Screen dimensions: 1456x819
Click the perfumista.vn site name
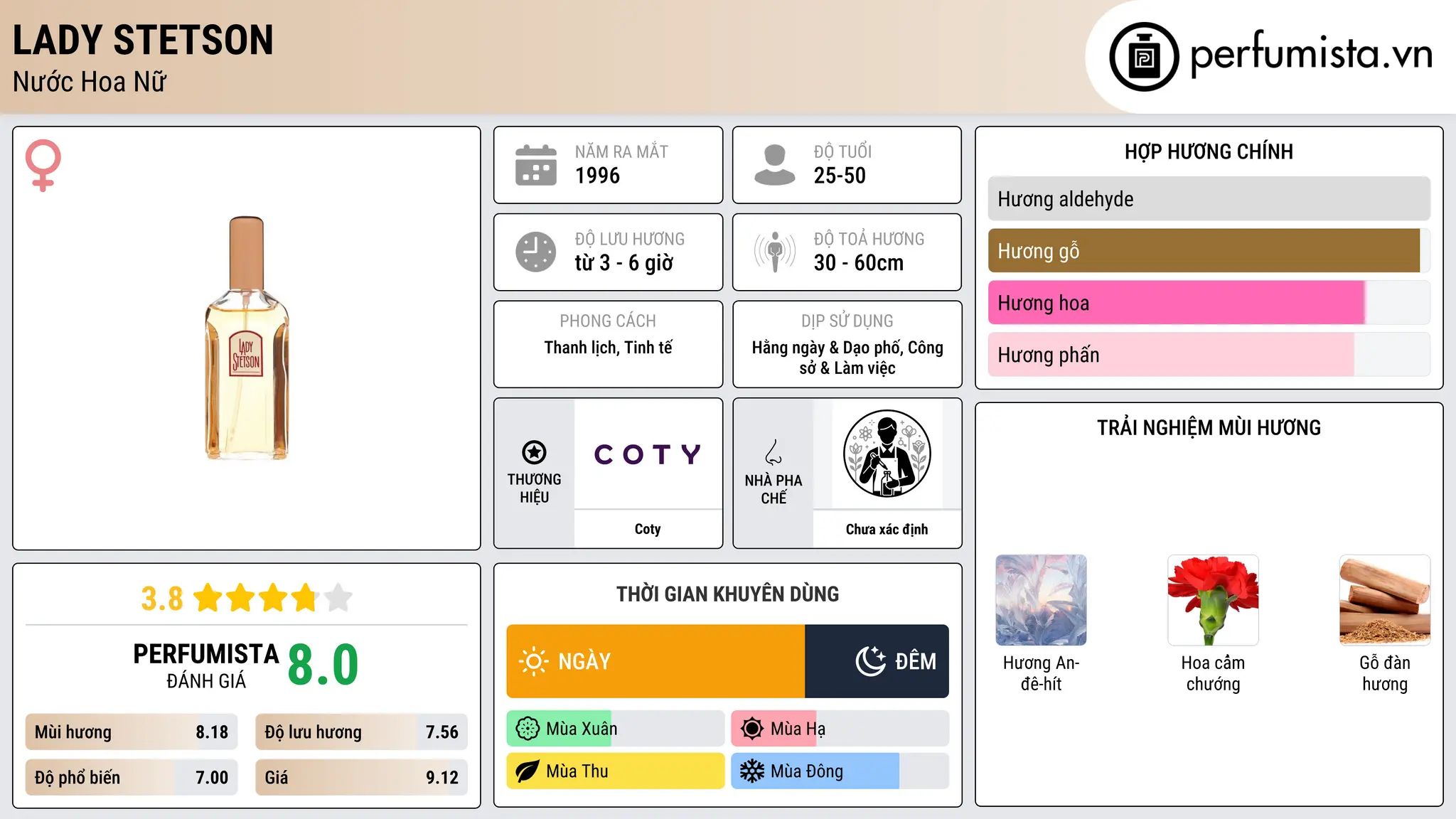tap(1312, 54)
